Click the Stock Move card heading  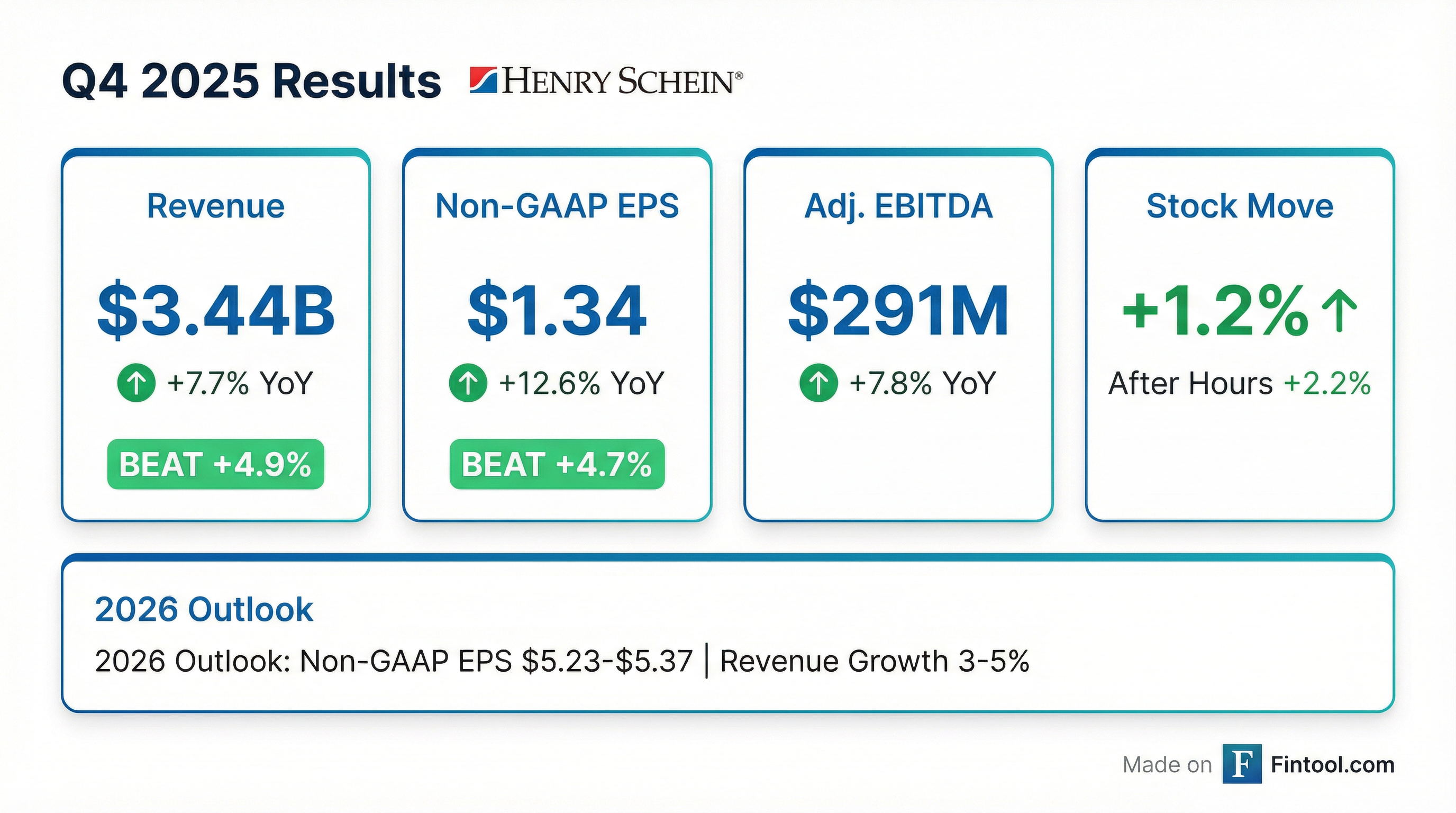pyautogui.click(x=1240, y=206)
